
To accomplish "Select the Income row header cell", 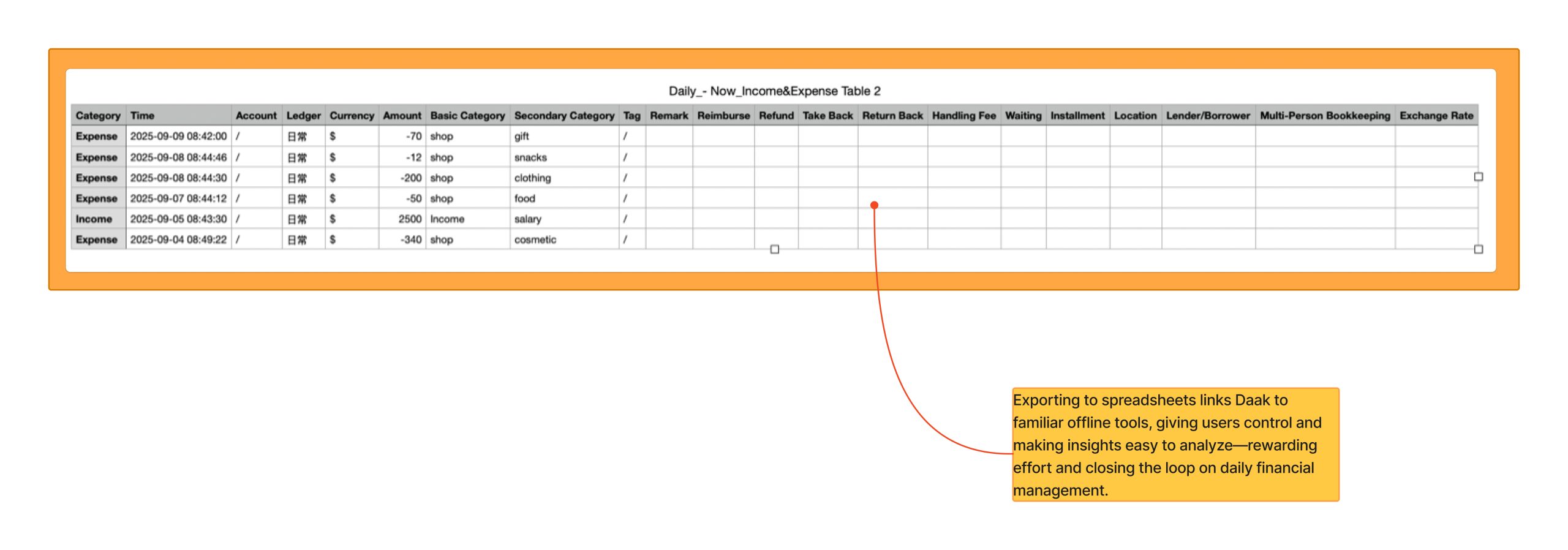I will click(x=98, y=219).
